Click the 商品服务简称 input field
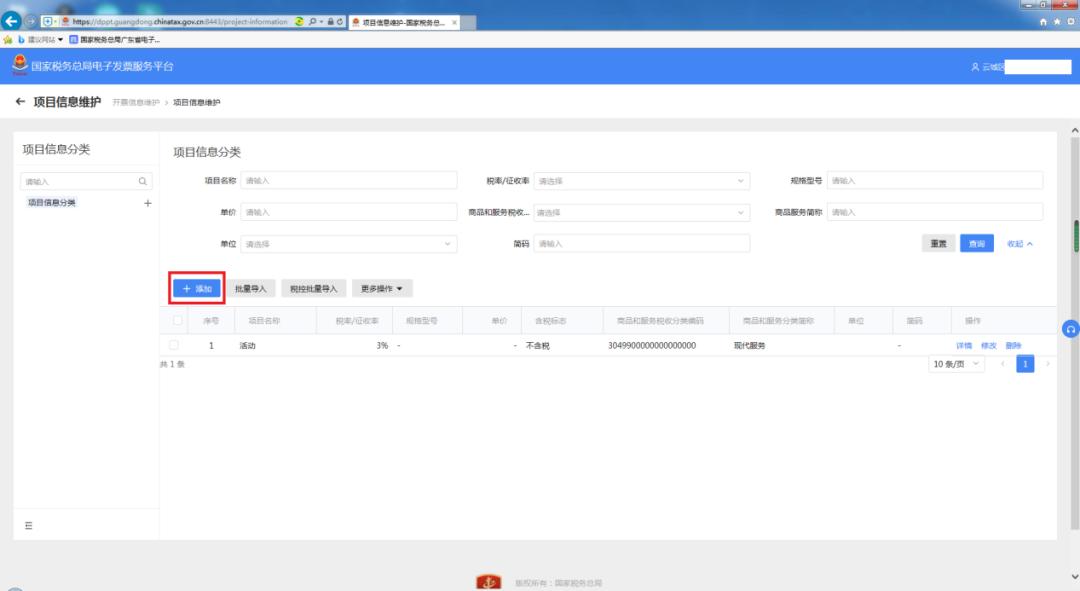This screenshot has height=591, width=1080. [935, 212]
